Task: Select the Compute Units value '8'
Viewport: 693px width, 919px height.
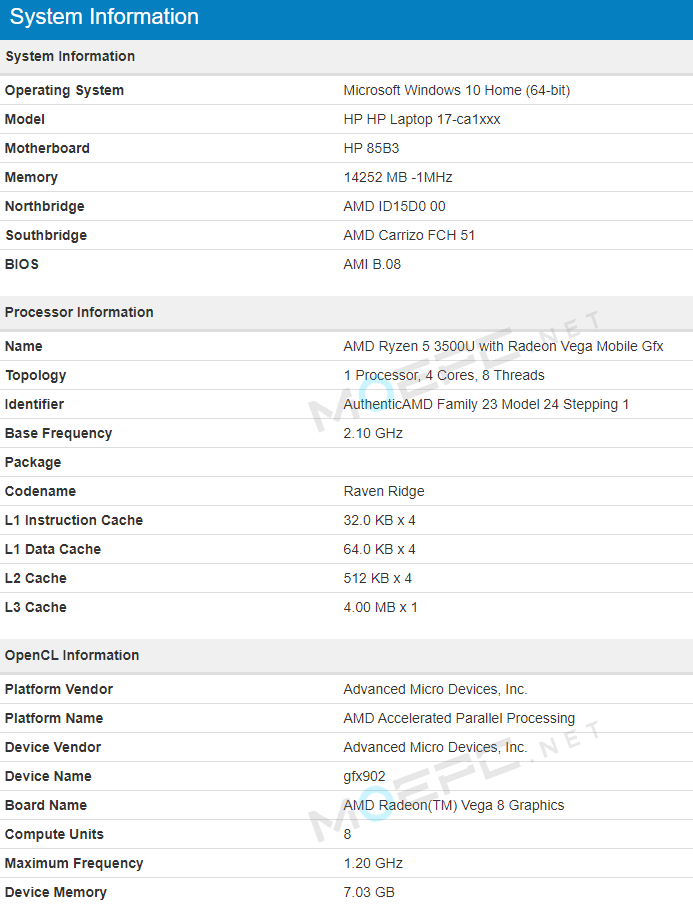Action: (347, 834)
